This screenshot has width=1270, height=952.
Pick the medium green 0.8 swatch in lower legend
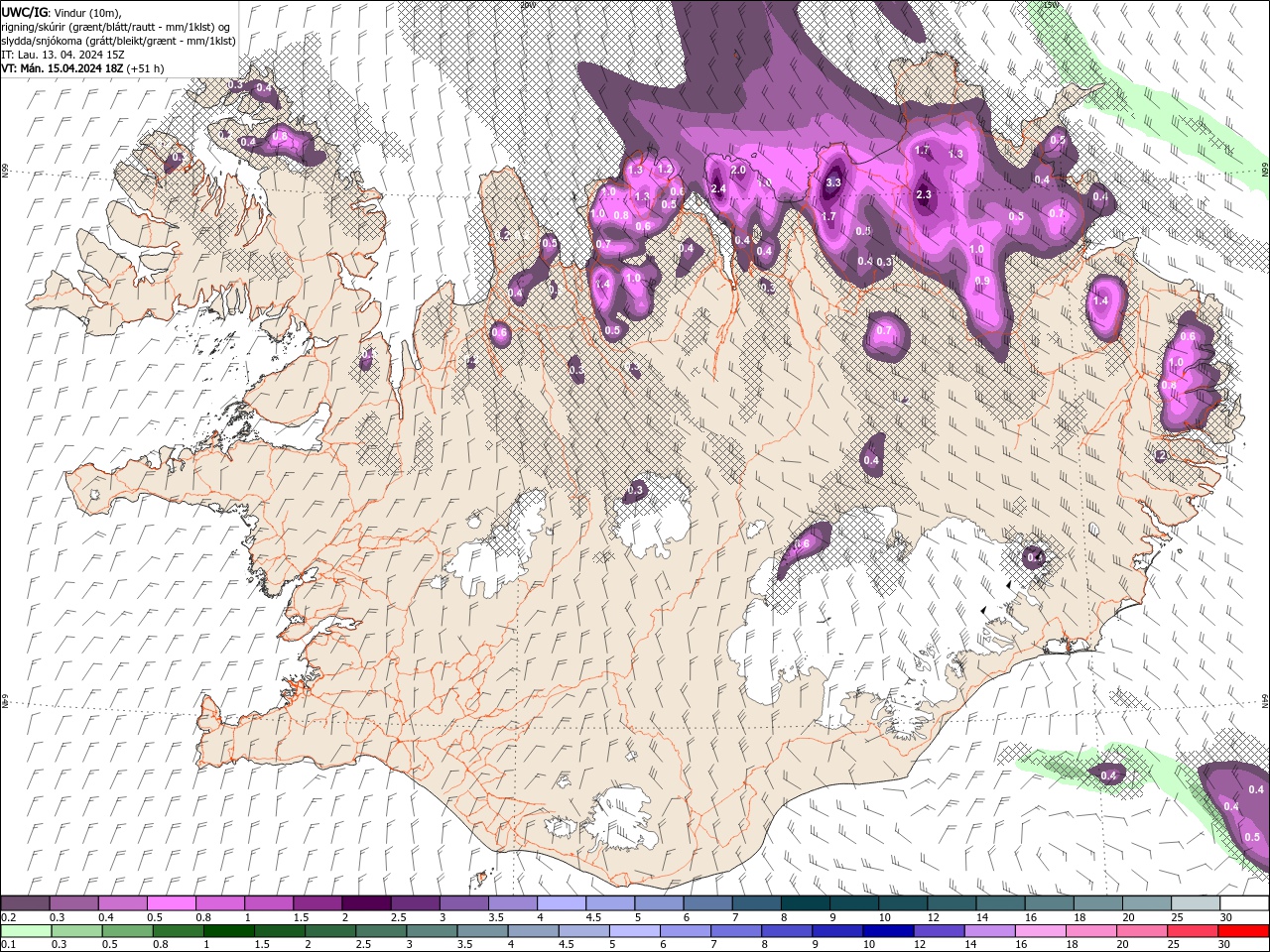(x=178, y=931)
